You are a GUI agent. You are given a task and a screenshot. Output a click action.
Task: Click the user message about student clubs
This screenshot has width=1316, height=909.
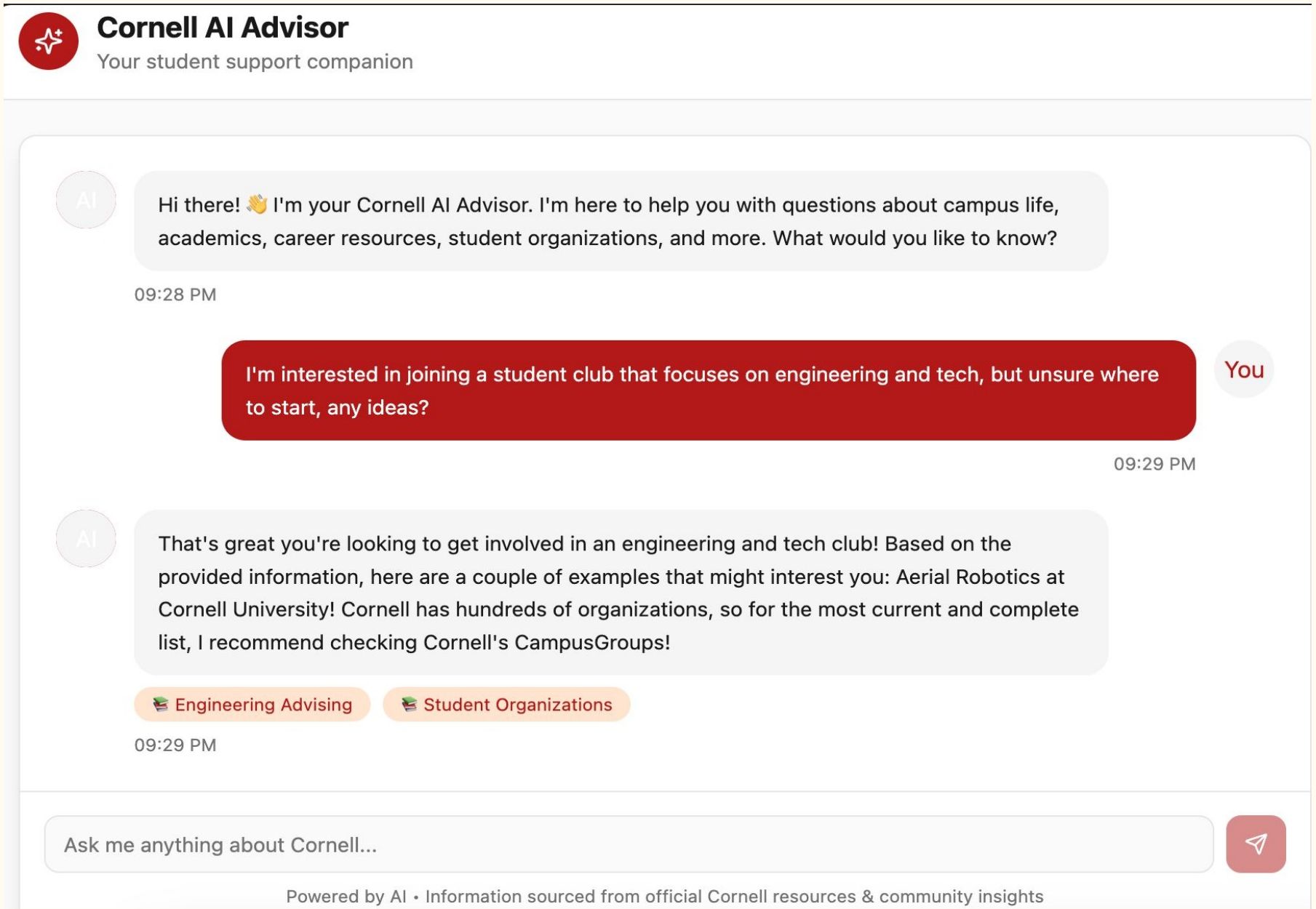tap(709, 391)
